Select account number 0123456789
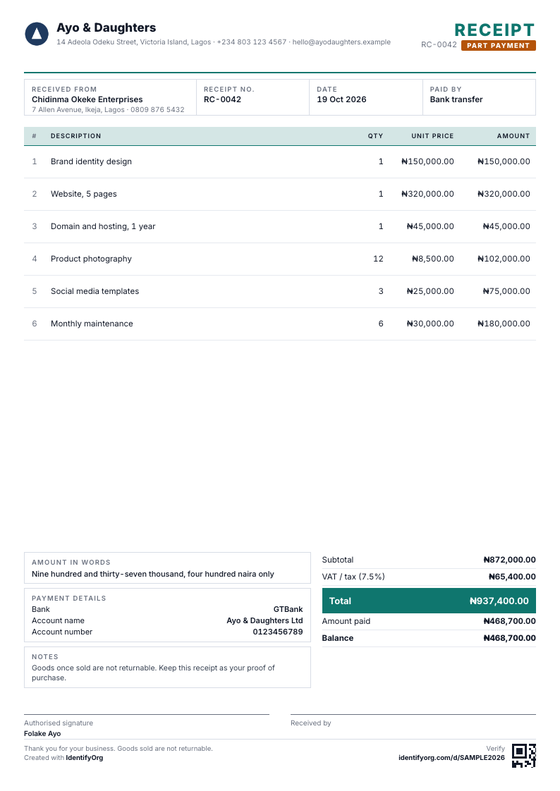Image resolution: width=560 pixels, height=791 pixels. [278, 632]
